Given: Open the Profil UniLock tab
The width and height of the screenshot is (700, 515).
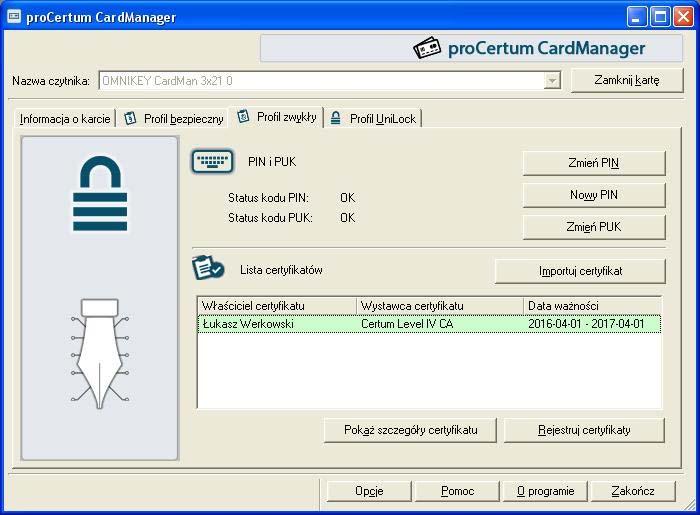Looking at the screenshot, I should click(374, 119).
